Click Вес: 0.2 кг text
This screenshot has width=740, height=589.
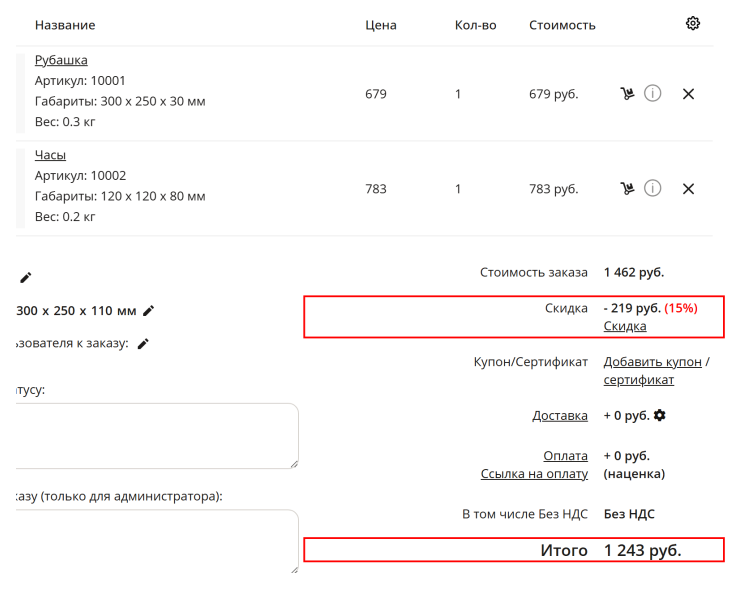[65, 217]
